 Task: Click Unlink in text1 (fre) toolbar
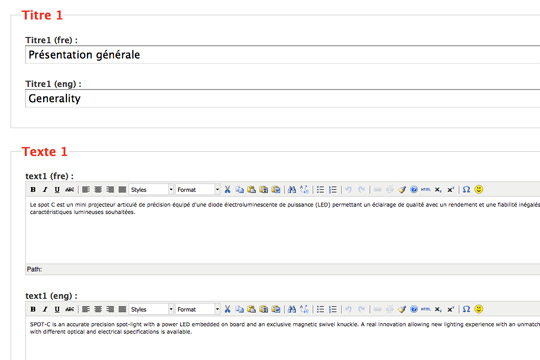(390, 189)
